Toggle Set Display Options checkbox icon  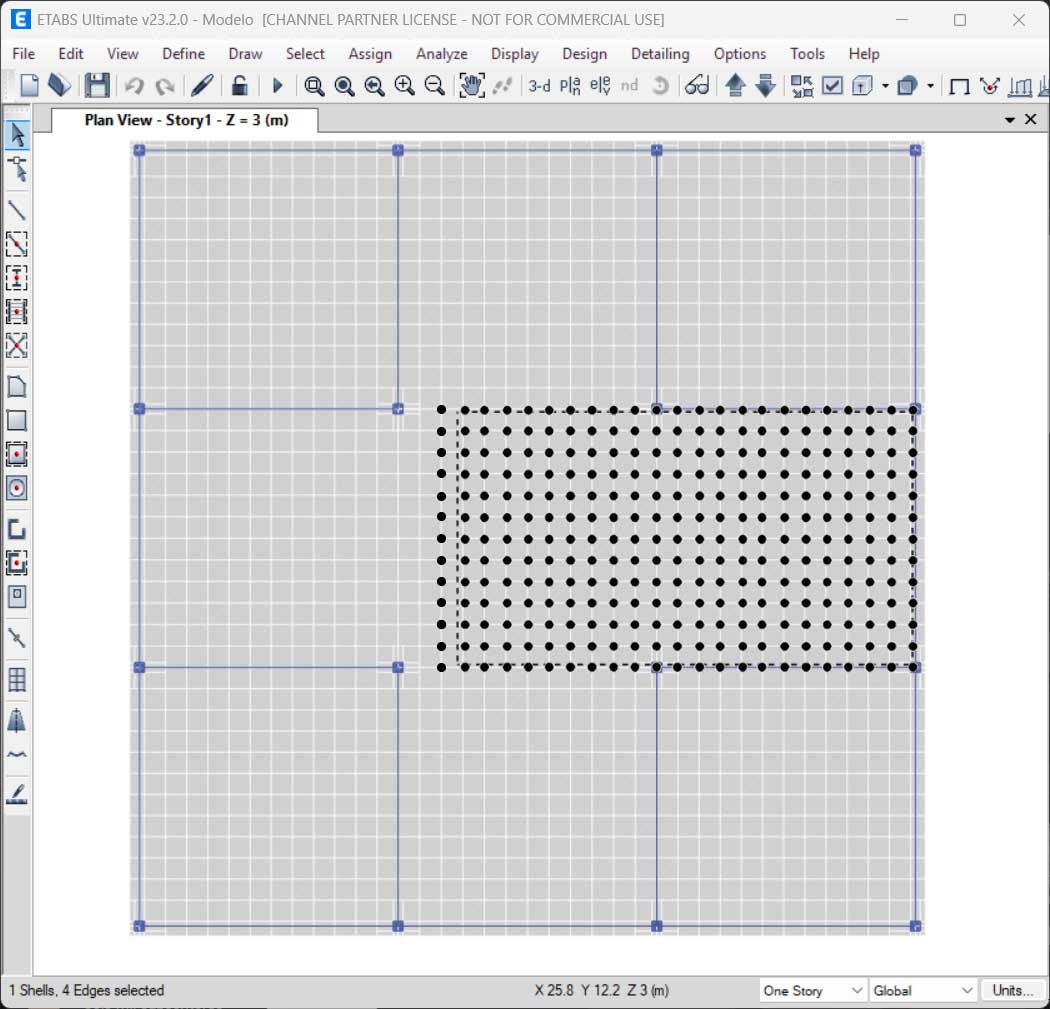tap(832, 86)
